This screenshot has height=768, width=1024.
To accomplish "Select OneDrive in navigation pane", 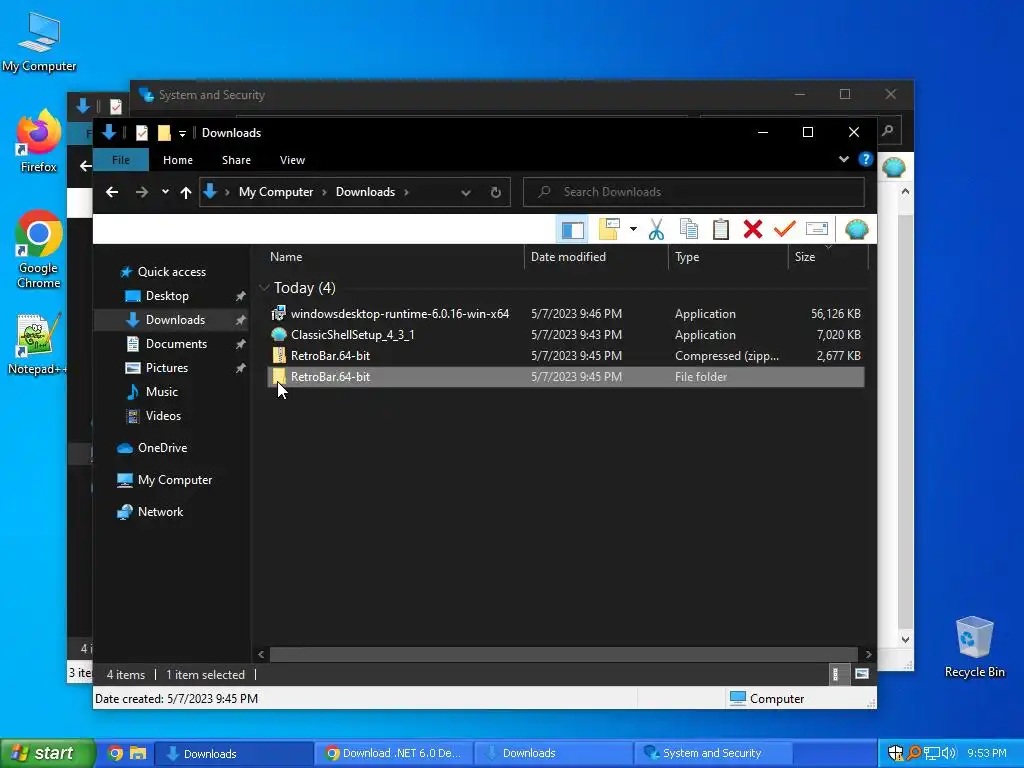I will pyautogui.click(x=162, y=447).
